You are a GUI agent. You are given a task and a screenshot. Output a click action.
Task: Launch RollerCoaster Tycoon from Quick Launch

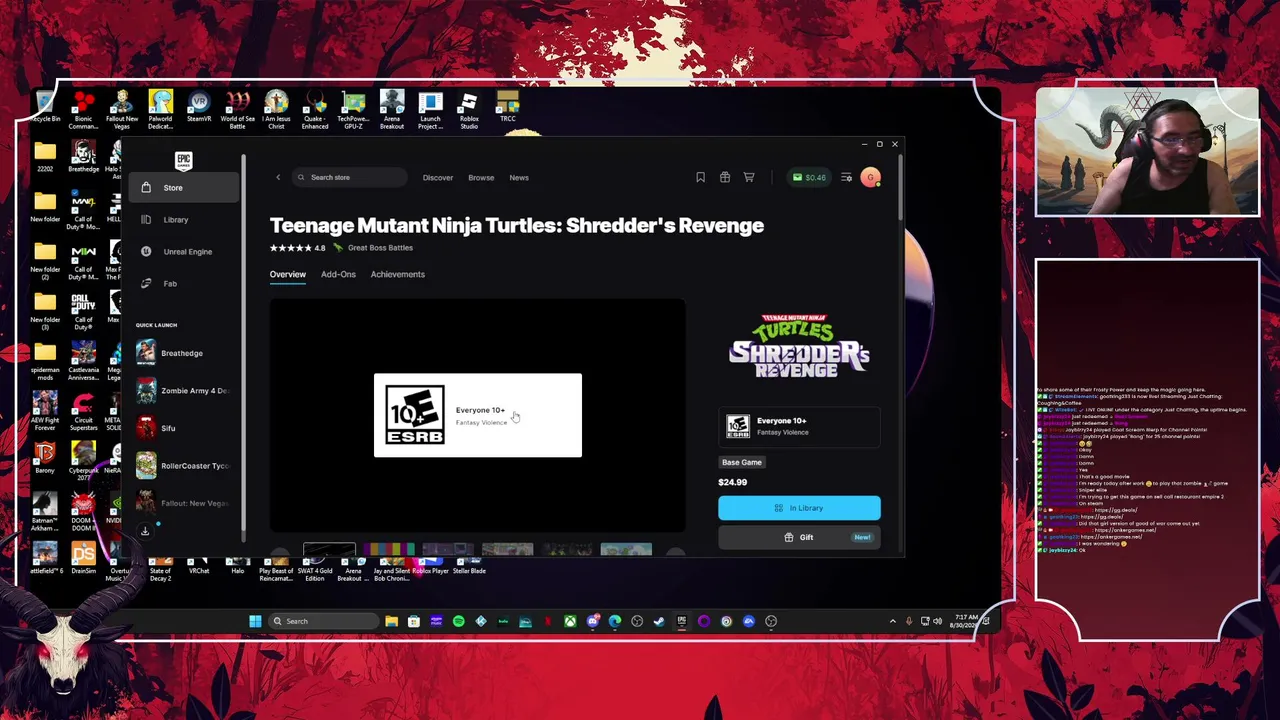pos(184,466)
